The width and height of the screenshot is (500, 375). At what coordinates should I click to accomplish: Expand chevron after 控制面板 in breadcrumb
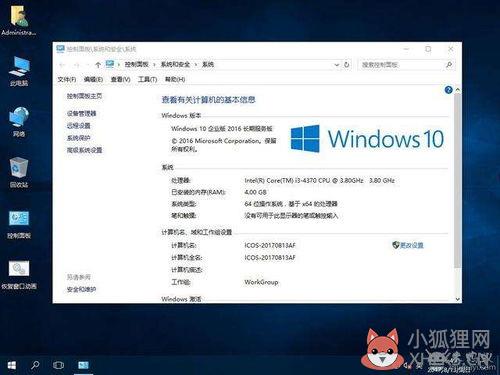[x=154, y=65]
